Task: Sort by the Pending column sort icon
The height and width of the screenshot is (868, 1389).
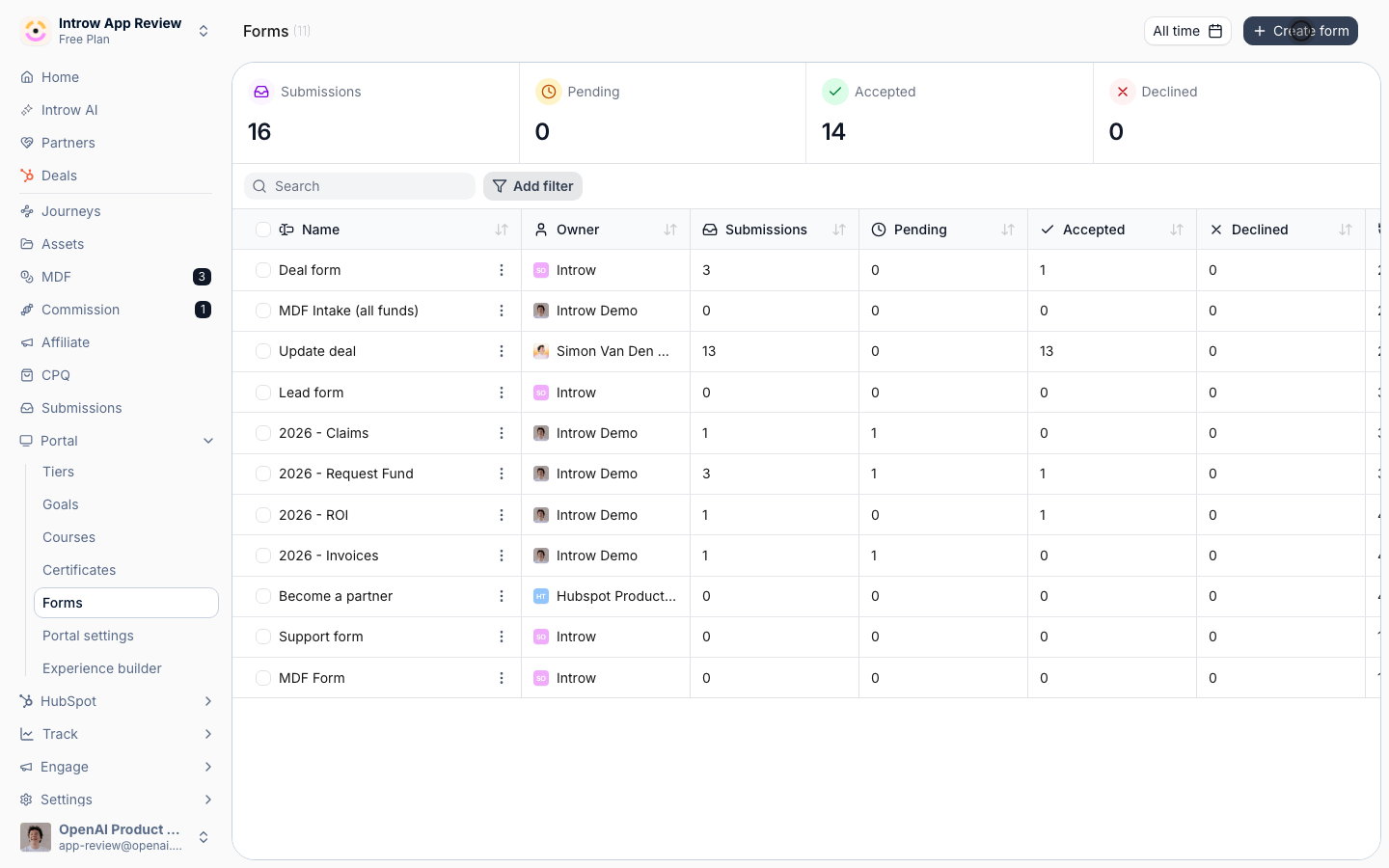Action: tap(1008, 230)
